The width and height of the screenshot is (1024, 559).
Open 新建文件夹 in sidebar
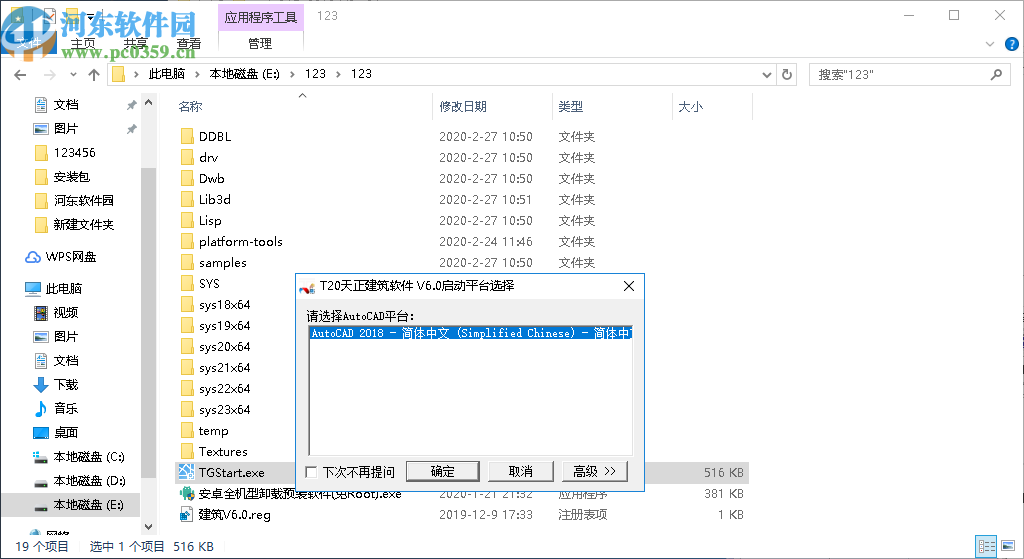pos(84,225)
